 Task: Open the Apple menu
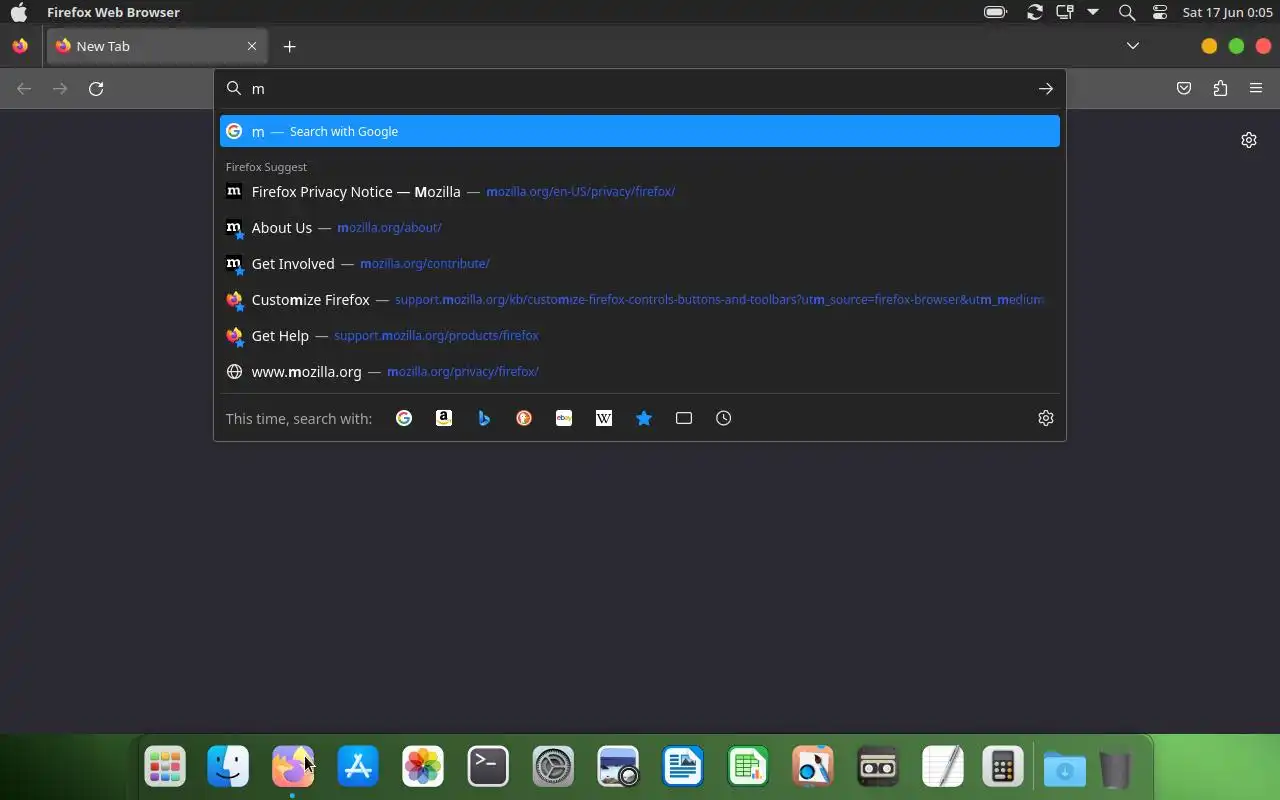tap(19, 13)
